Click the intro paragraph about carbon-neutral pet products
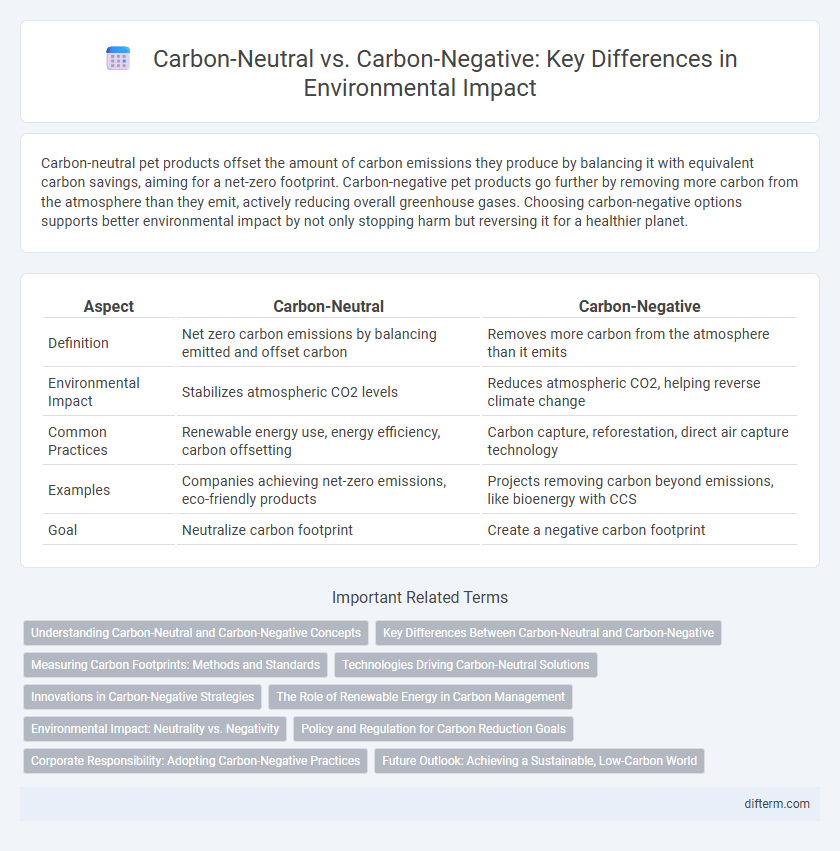 click(419, 192)
